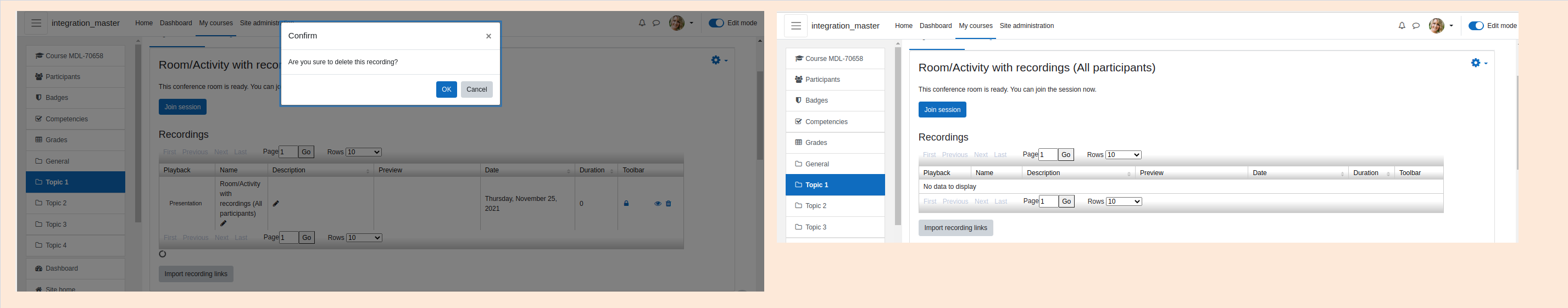1568x308 pixels.
Task: Open Dashboard in the left screenshot navbar
Action: pos(176,23)
